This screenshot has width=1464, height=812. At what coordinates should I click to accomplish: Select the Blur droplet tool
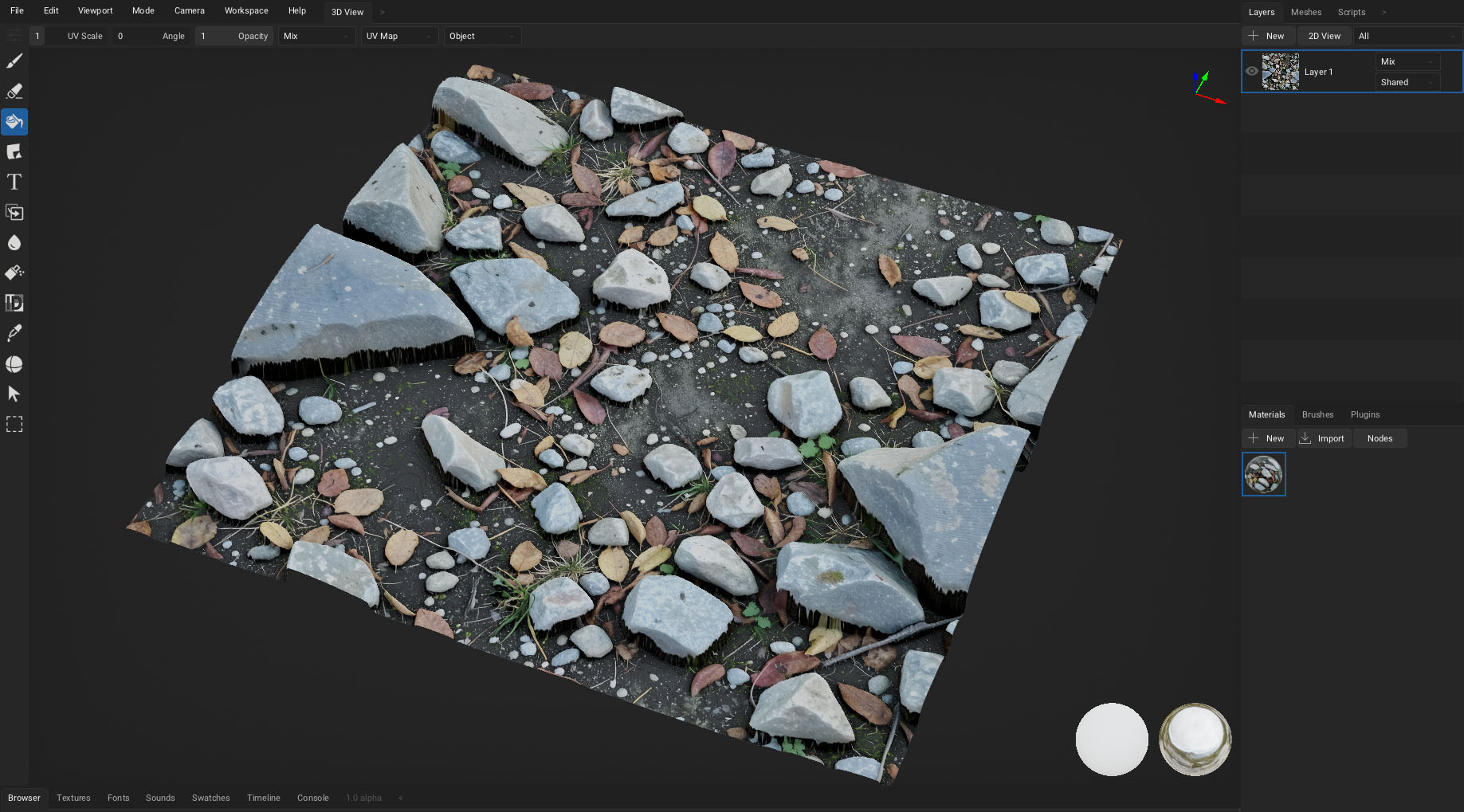(x=14, y=243)
